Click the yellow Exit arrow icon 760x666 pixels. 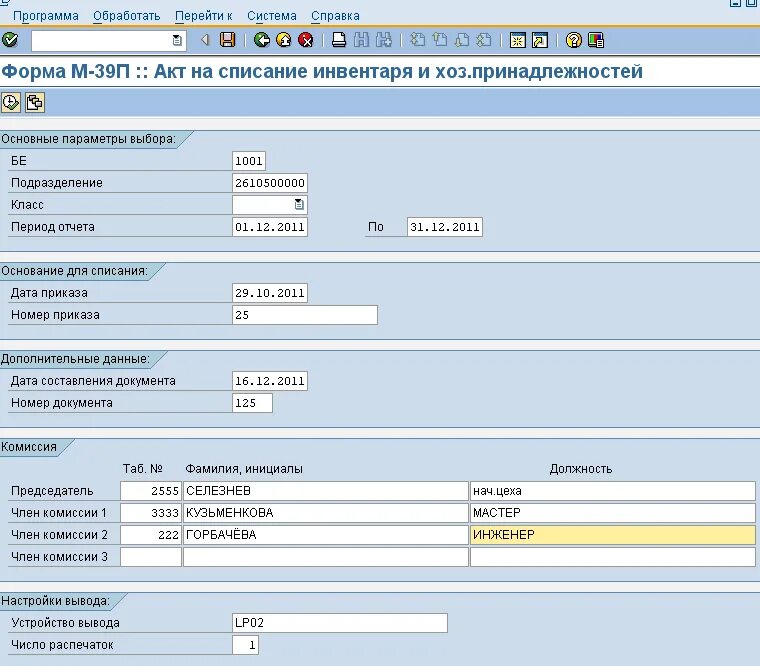click(284, 40)
